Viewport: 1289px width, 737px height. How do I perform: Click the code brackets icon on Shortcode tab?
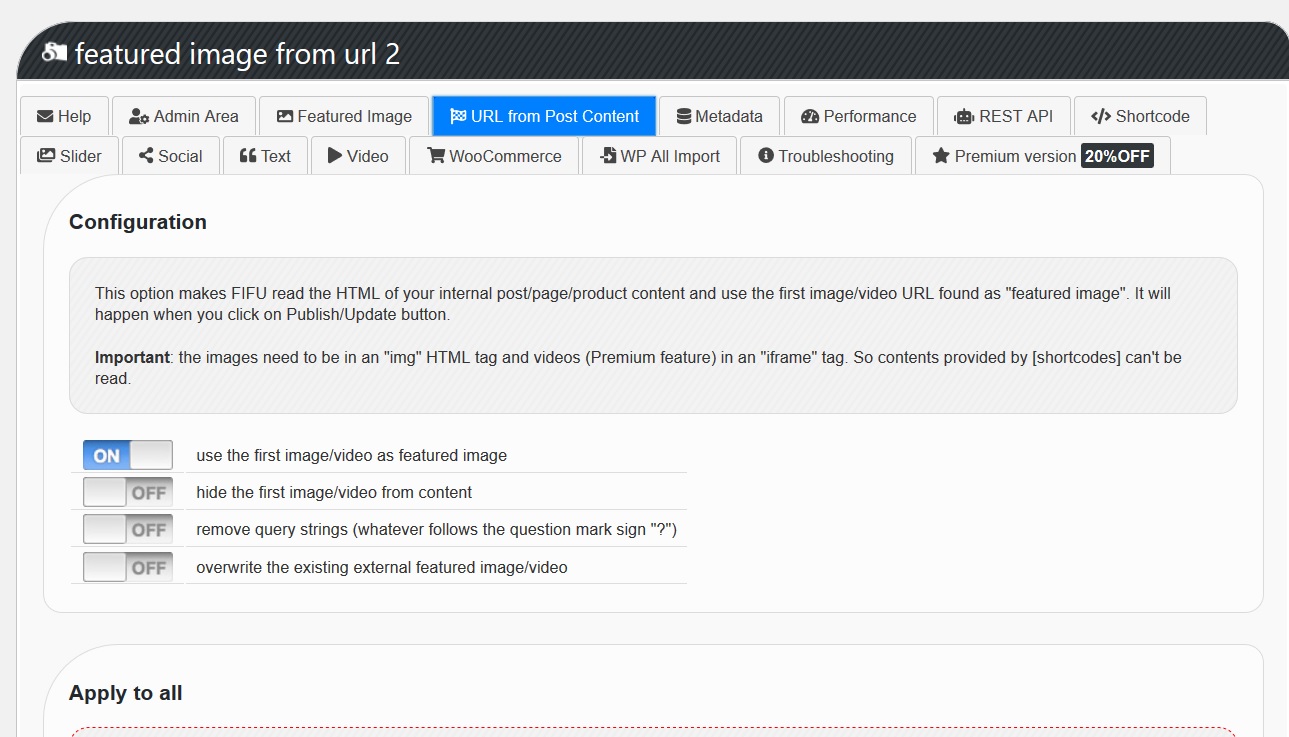pos(1101,116)
